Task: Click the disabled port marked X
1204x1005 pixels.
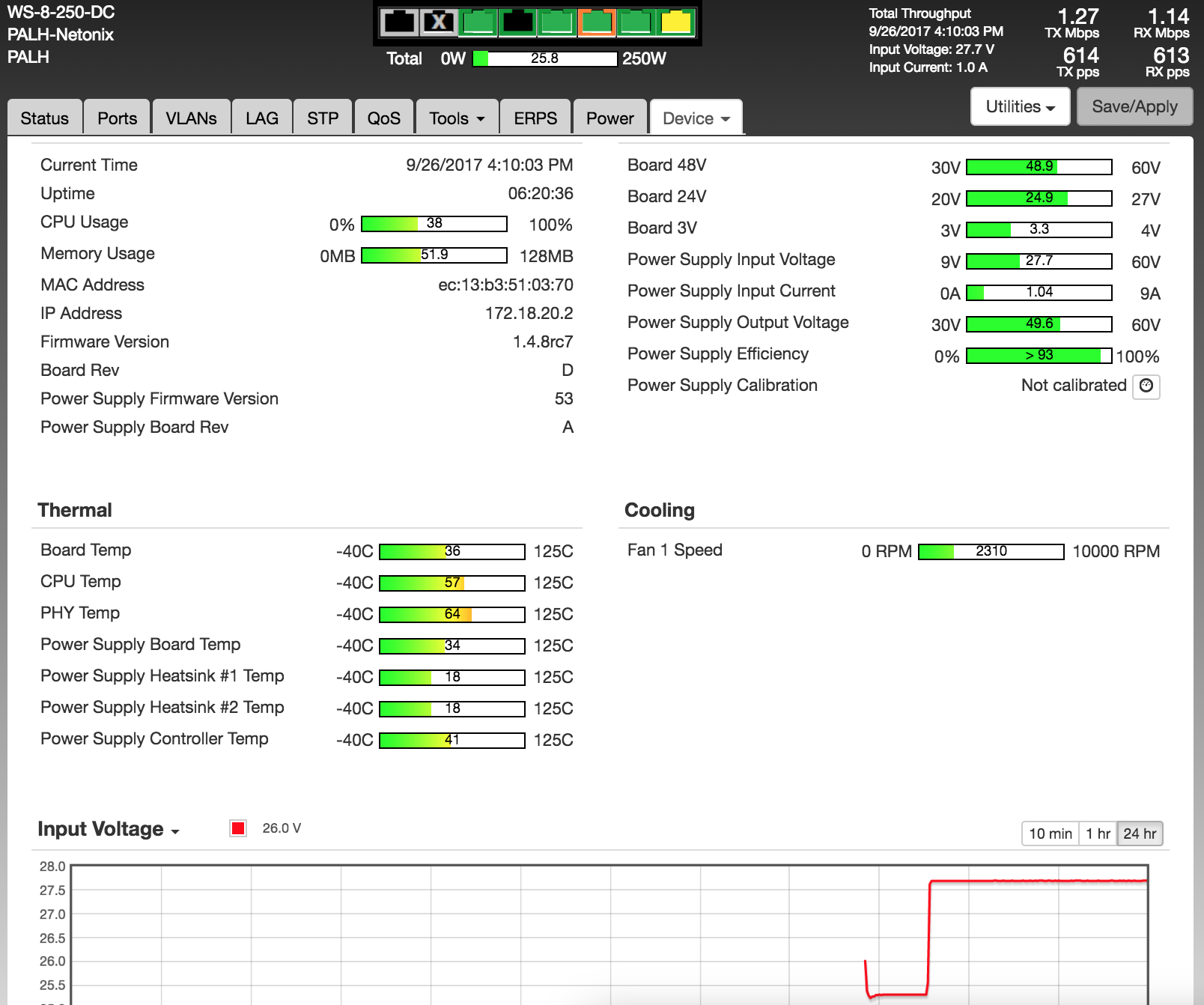Action: (439, 22)
